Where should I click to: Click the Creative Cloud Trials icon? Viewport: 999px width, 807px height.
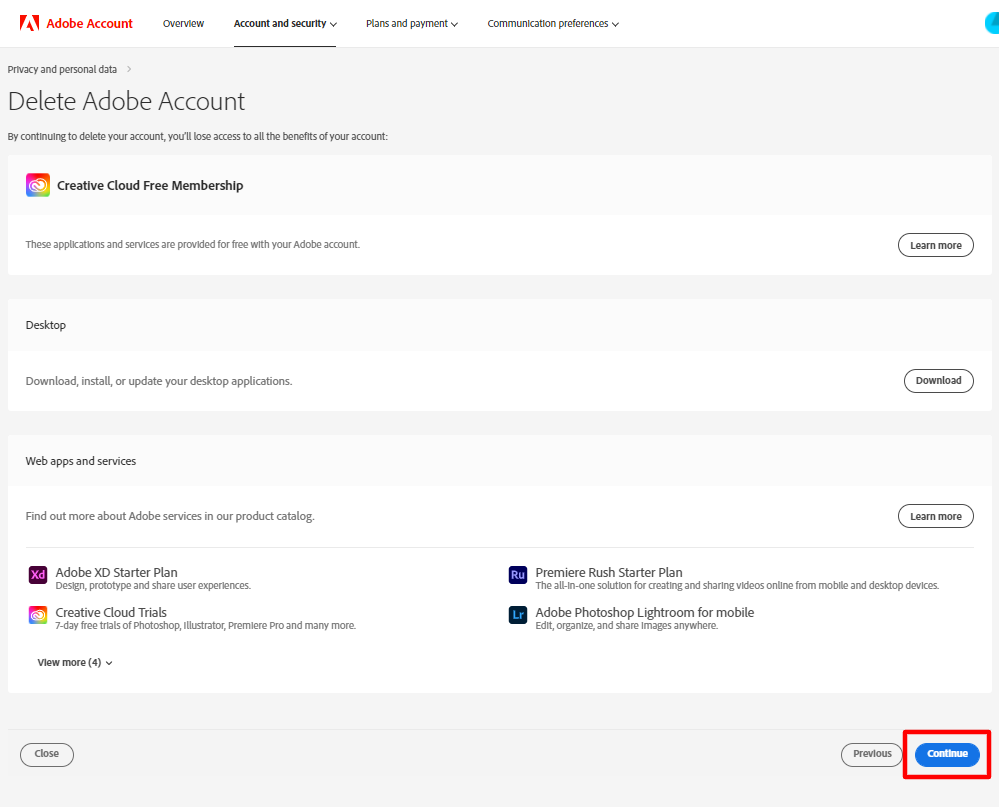(x=38, y=615)
